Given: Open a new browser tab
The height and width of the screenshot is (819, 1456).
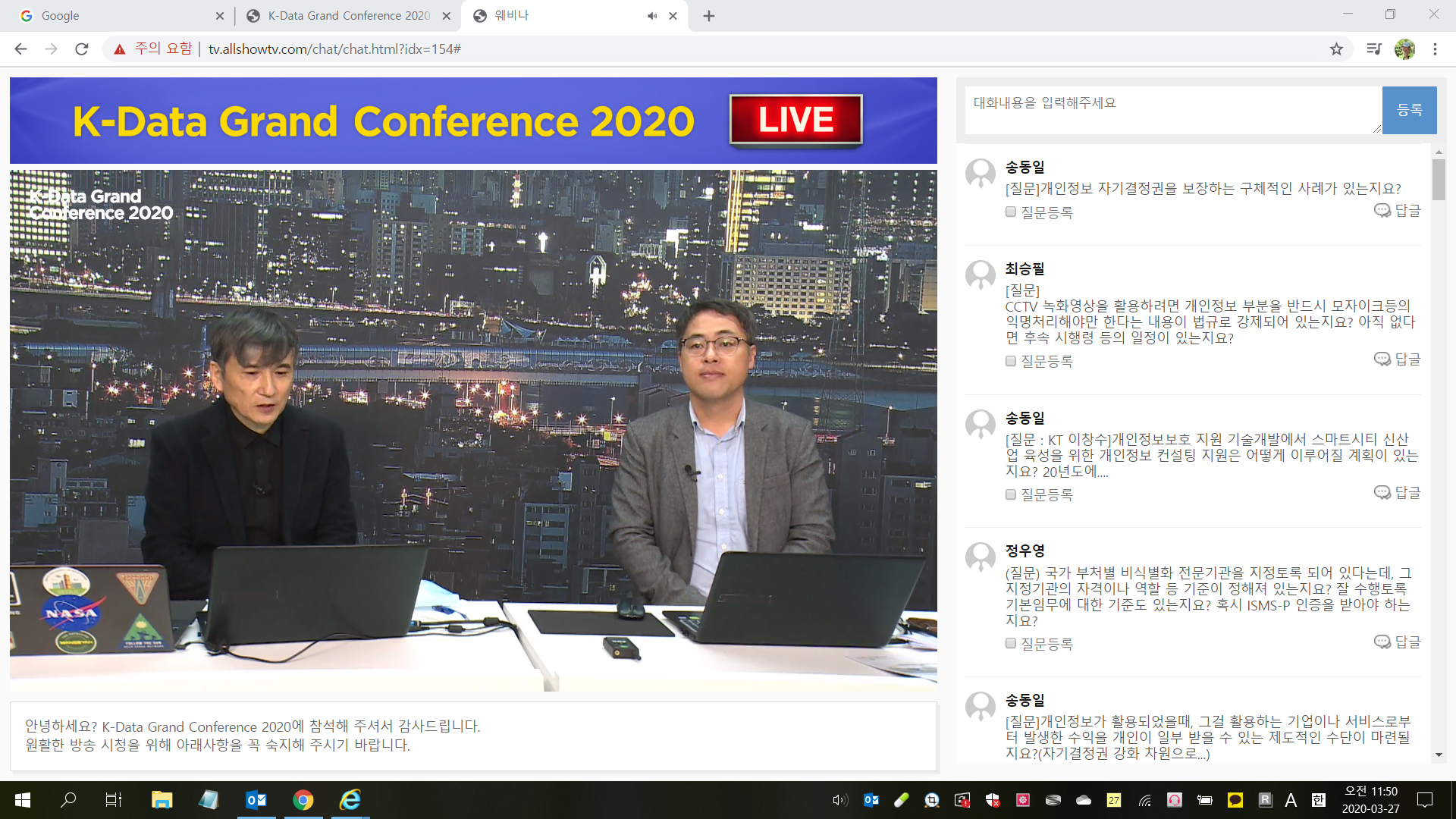Looking at the screenshot, I should click(x=709, y=16).
